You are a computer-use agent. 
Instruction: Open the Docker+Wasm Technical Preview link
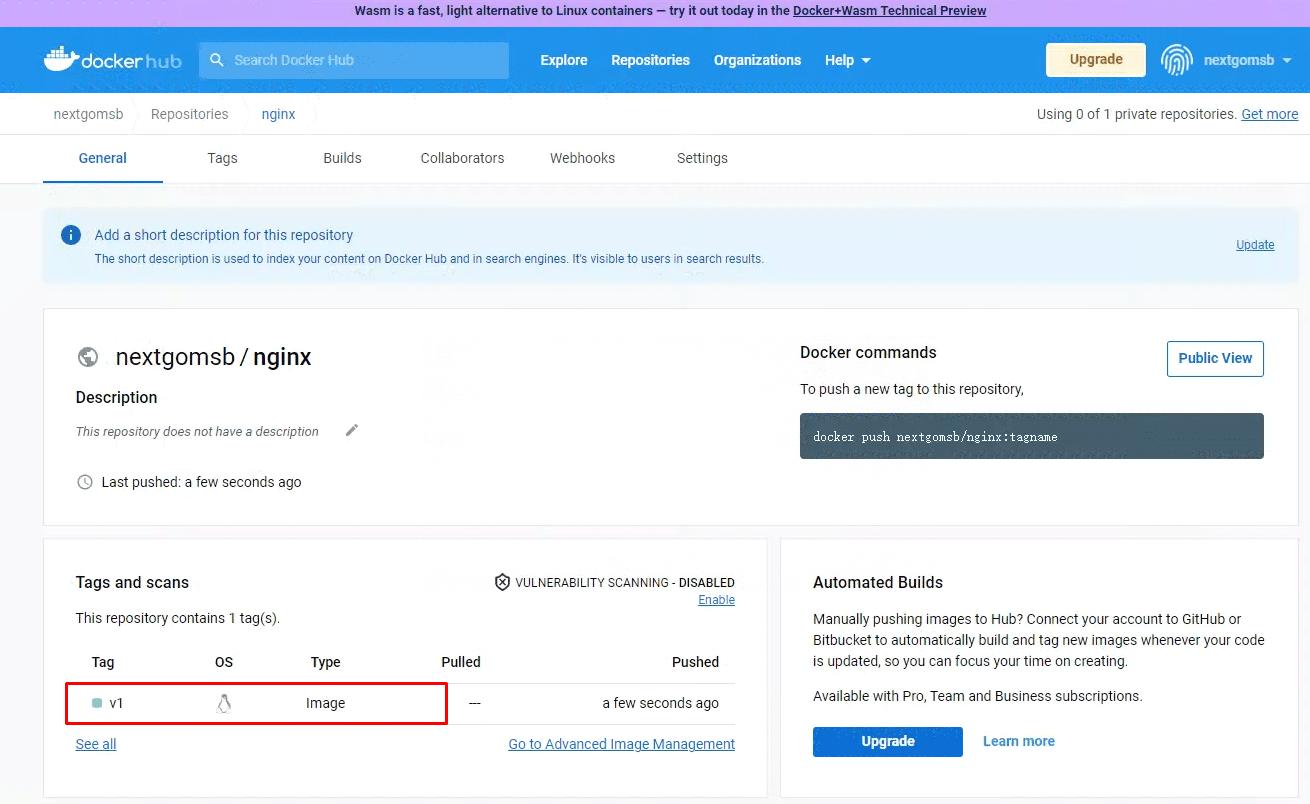[890, 11]
